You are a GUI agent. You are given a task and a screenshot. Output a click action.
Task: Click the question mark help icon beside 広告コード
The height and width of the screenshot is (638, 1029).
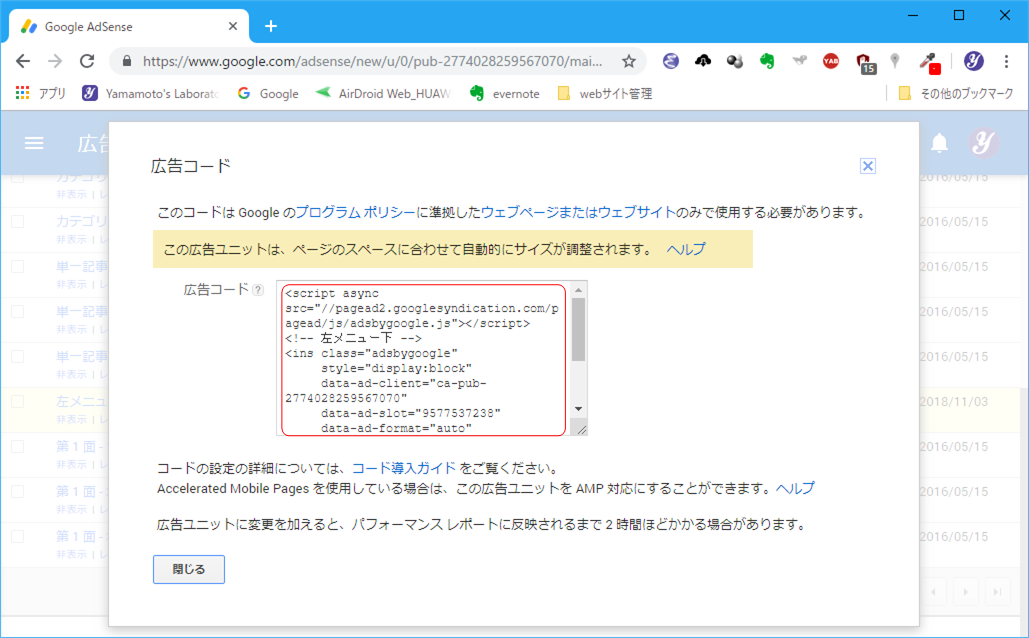point(258,289)
